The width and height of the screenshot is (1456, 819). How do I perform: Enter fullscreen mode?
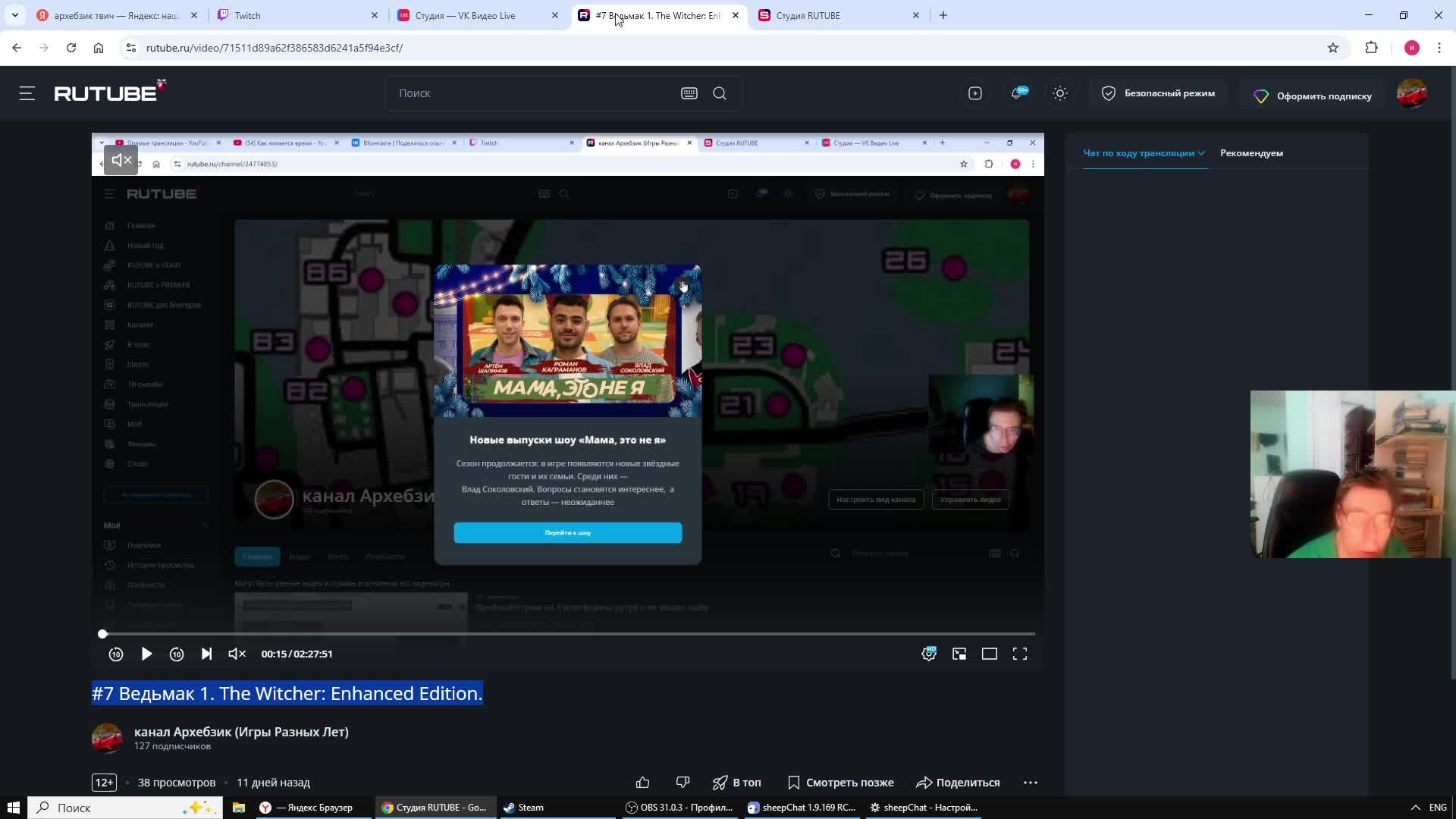pyautogui.click(x=1020, y=654)
